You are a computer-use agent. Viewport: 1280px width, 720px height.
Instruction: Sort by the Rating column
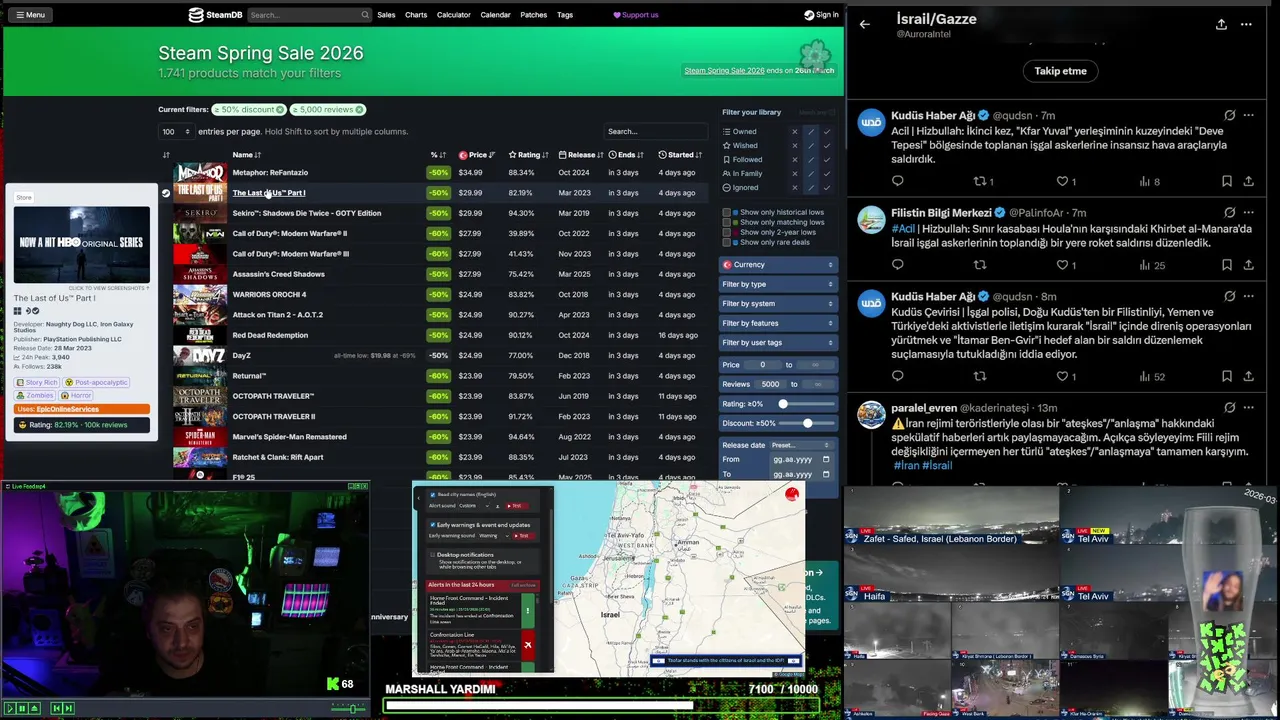click(x=528, y=155)
